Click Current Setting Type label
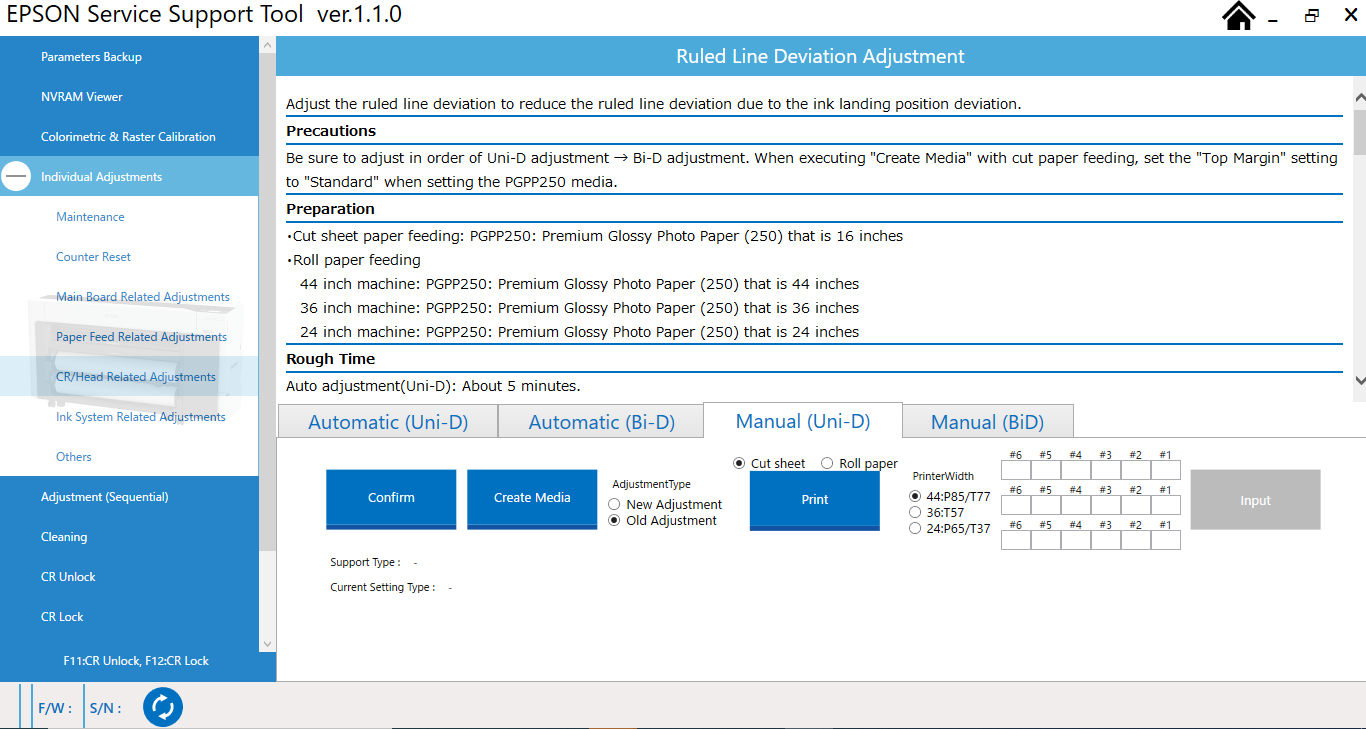The width and height of the screenshot is (1366, 729). (x=382, y=588)
